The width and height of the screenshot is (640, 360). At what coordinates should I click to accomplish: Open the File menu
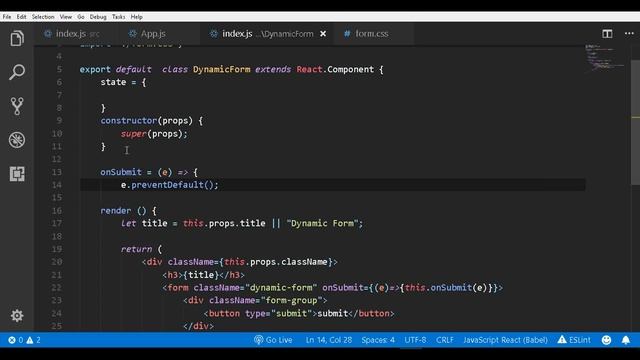[x=7, y=17]
